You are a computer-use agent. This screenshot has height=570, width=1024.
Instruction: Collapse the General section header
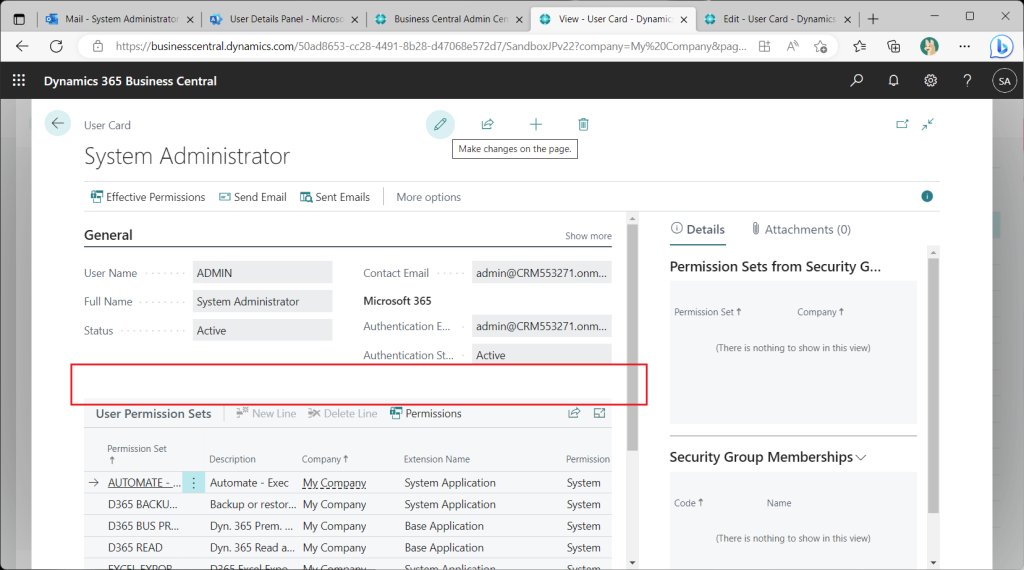click(108, 235)
